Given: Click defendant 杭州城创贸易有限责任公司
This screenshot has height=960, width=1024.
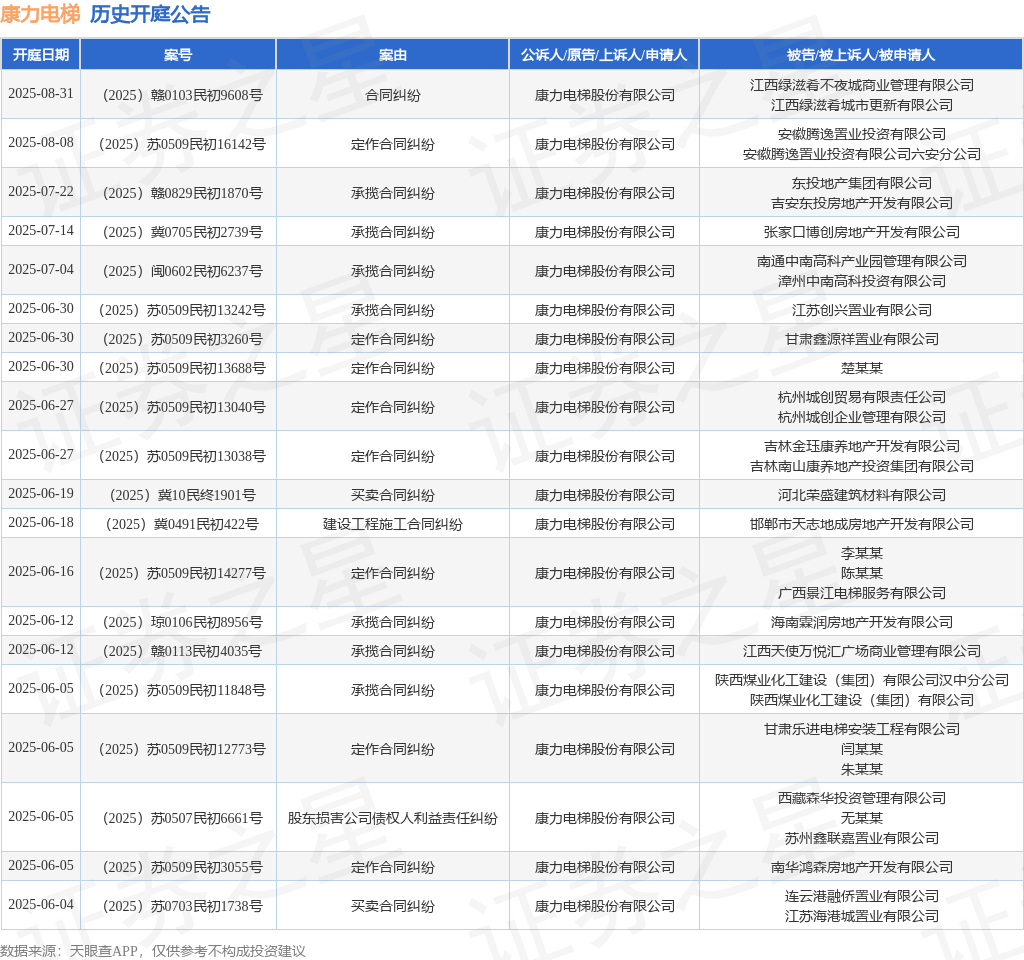Looking at the screenshot, I should (x=861, y=397).
